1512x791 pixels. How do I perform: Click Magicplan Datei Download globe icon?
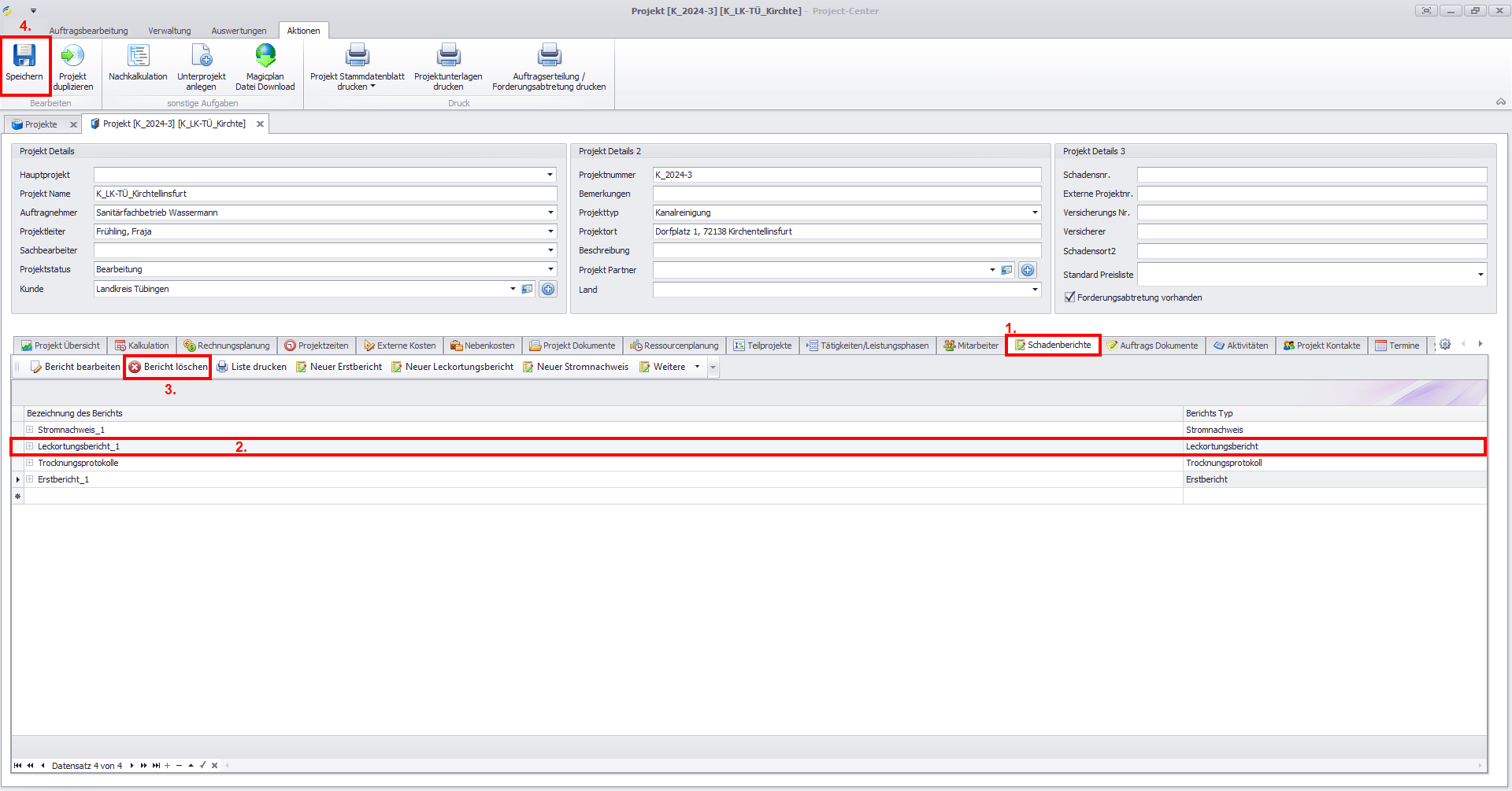pos(265,56)
